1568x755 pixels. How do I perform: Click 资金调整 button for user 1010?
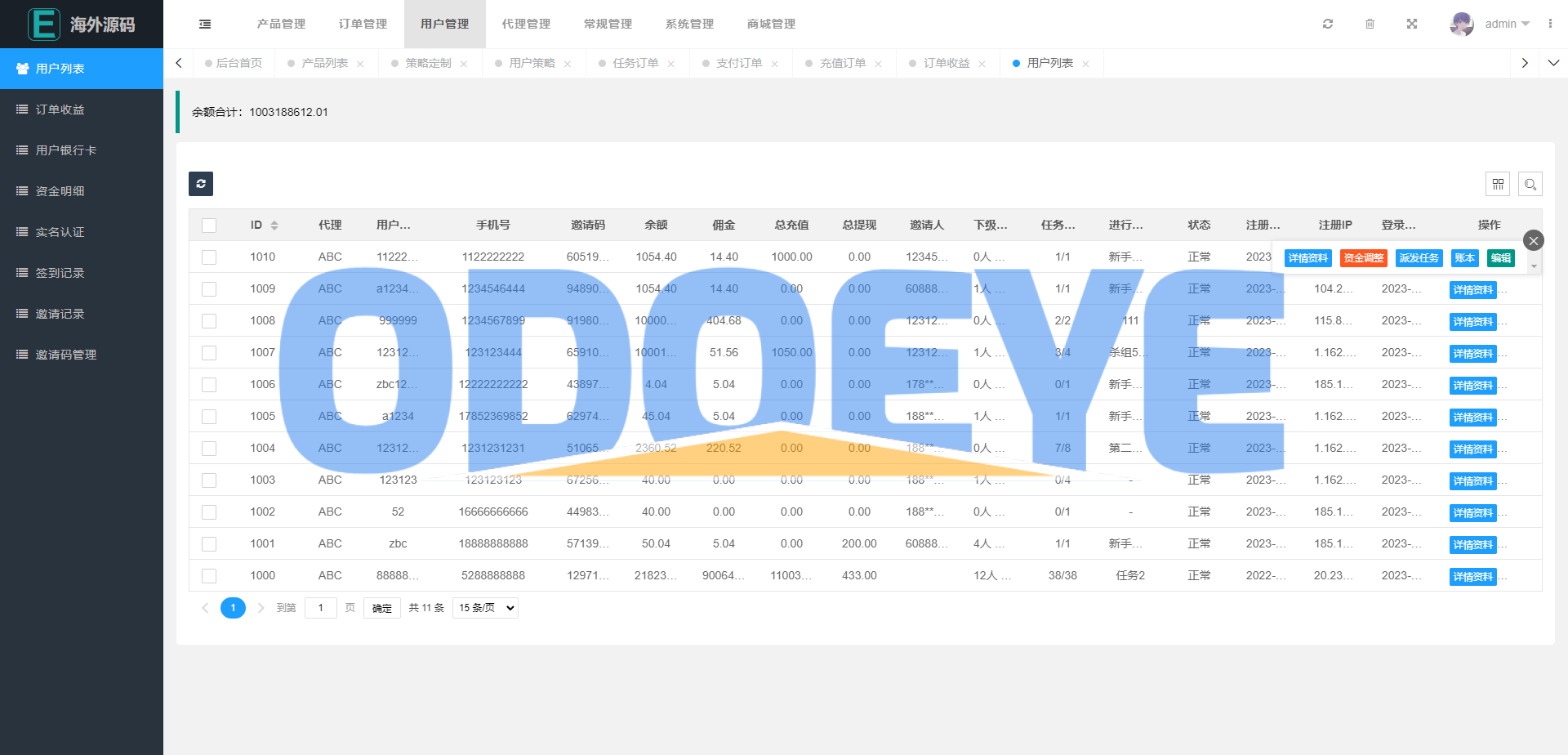pos(1364,258)
